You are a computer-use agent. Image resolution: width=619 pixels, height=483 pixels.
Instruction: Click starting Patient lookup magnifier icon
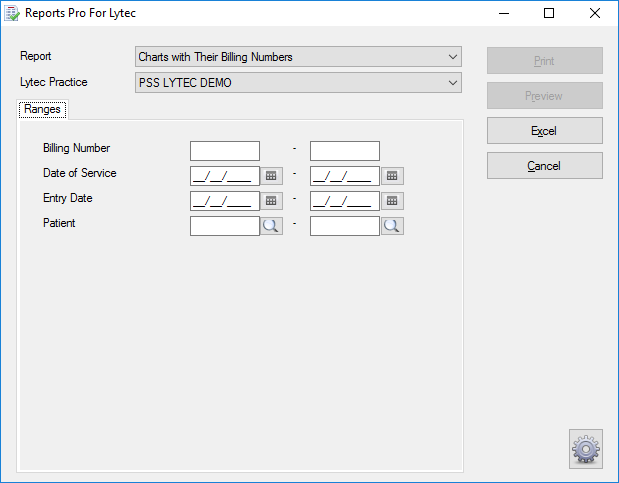click(271, 226)
